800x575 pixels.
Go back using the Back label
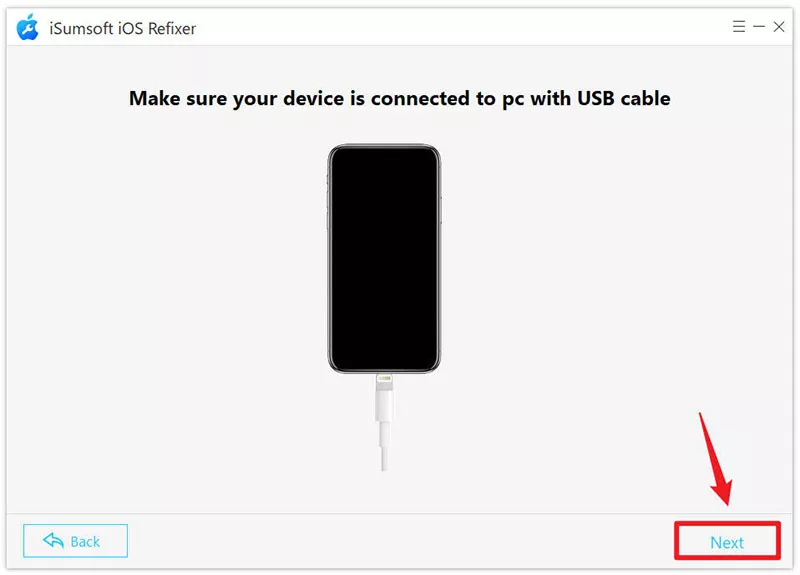tap(85, 541)
